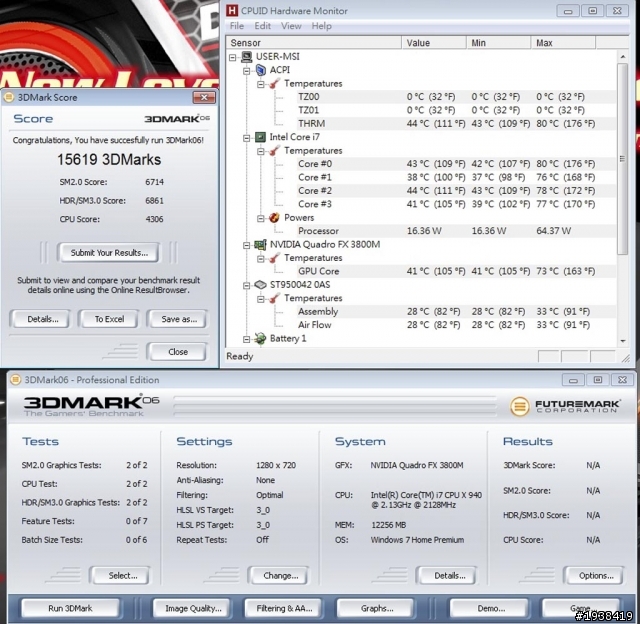Screen dimensions: 640x624
Task: Select the THRM sensor row
Action: (457, 124)
